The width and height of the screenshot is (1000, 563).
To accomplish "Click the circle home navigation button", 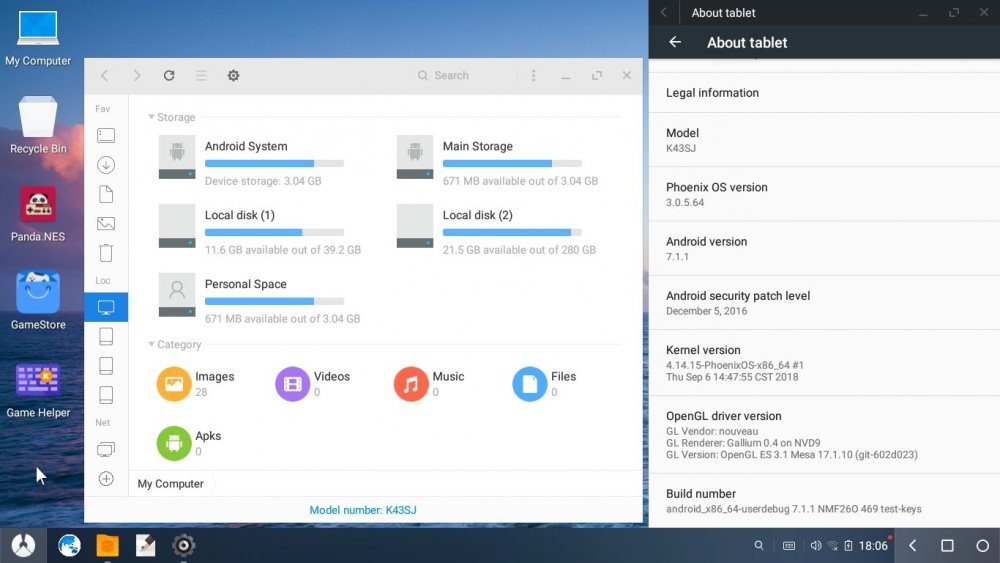I will [982, 545].
